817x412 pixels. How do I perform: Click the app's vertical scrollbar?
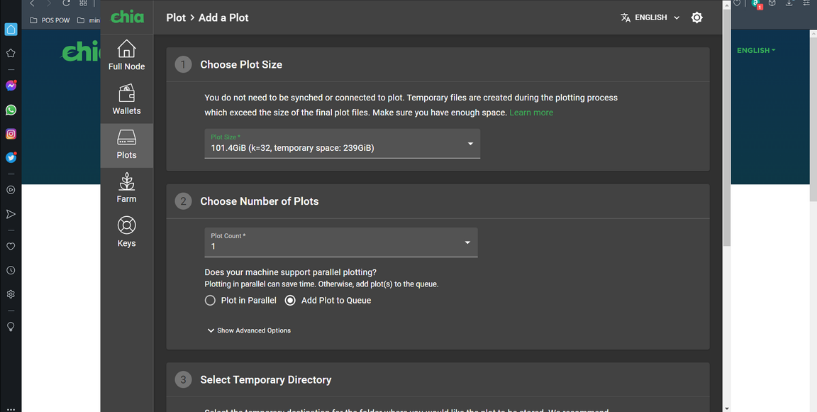(726, 120)
